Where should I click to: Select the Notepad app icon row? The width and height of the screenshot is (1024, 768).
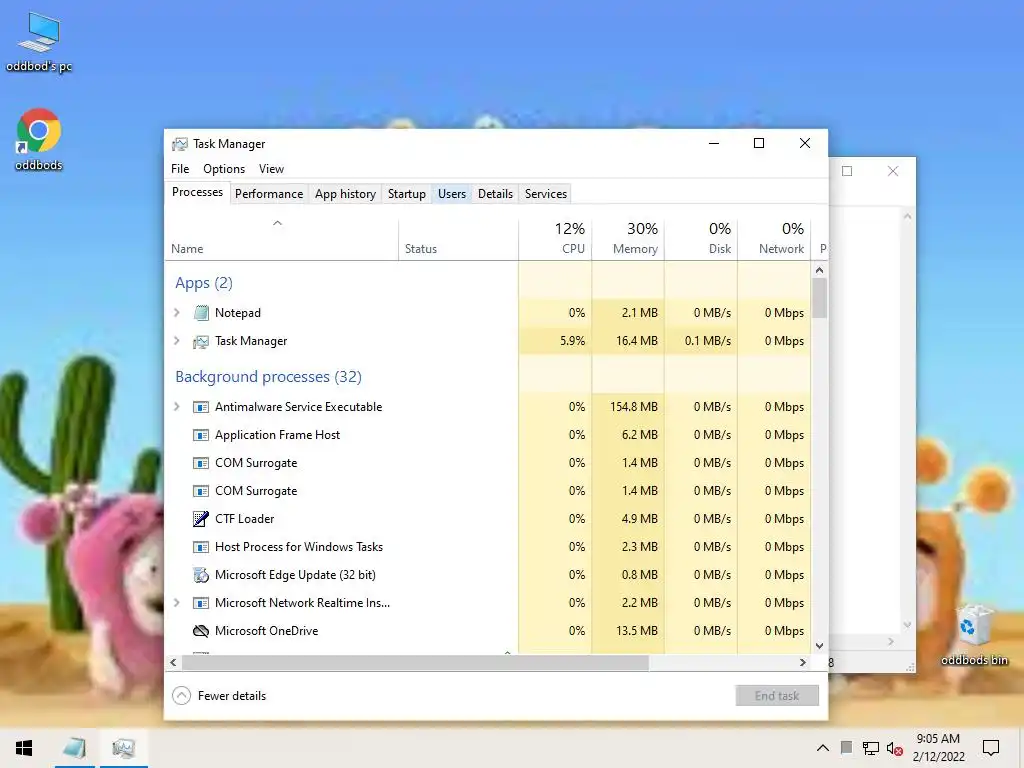pos(201,313)
